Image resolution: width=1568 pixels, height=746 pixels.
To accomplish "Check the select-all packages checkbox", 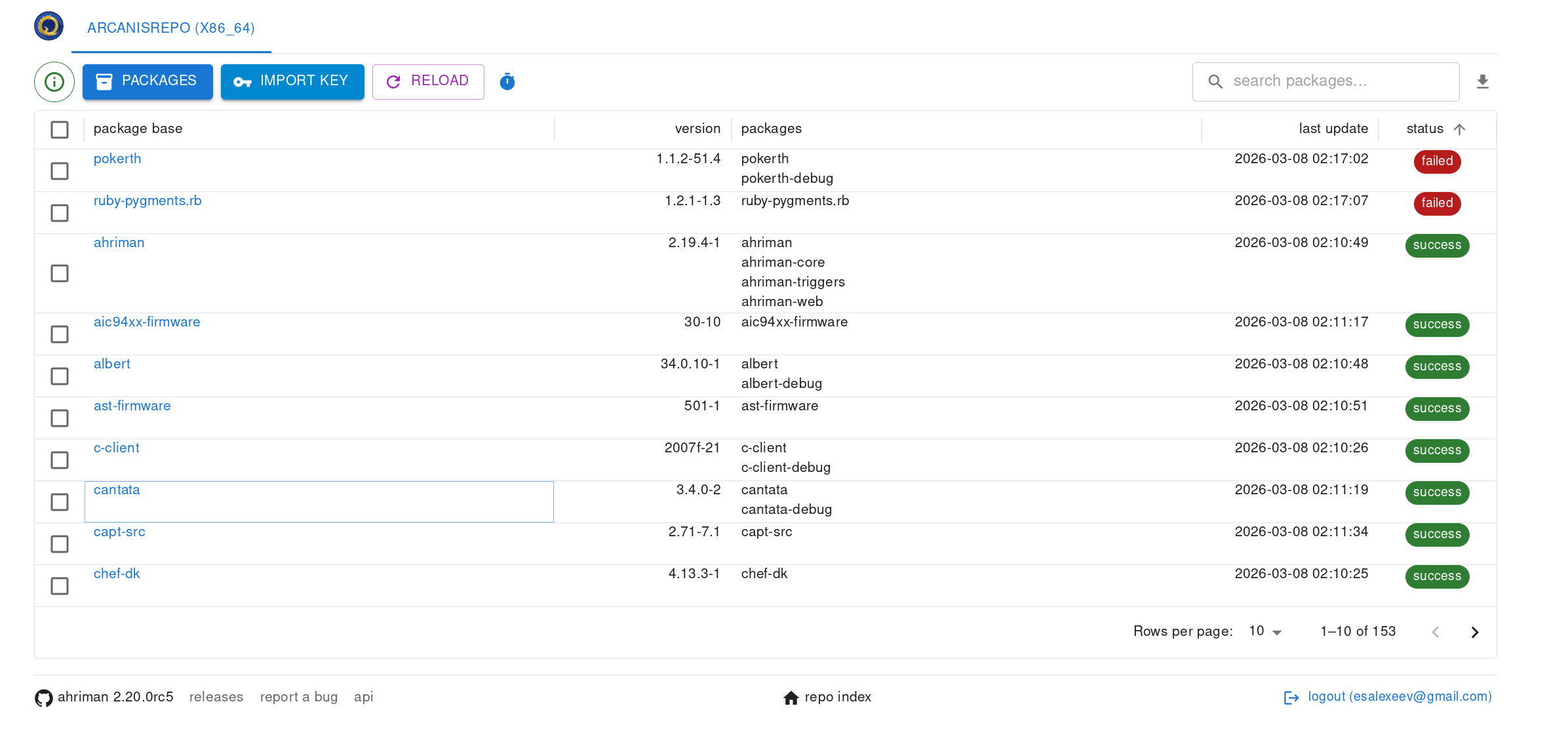I will coord(59,129).
